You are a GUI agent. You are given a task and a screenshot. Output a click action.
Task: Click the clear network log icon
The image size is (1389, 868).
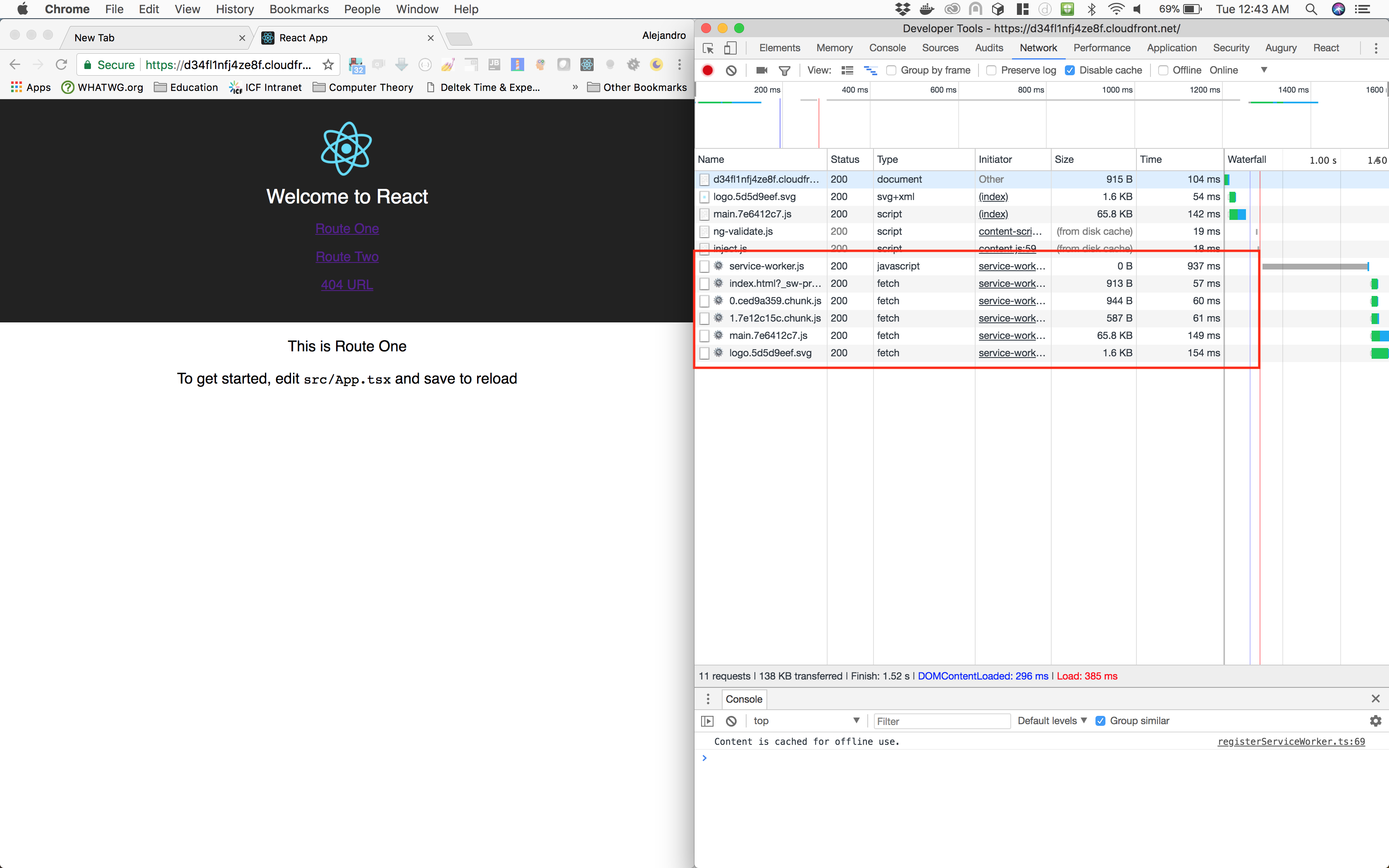[x=731, y=70]
